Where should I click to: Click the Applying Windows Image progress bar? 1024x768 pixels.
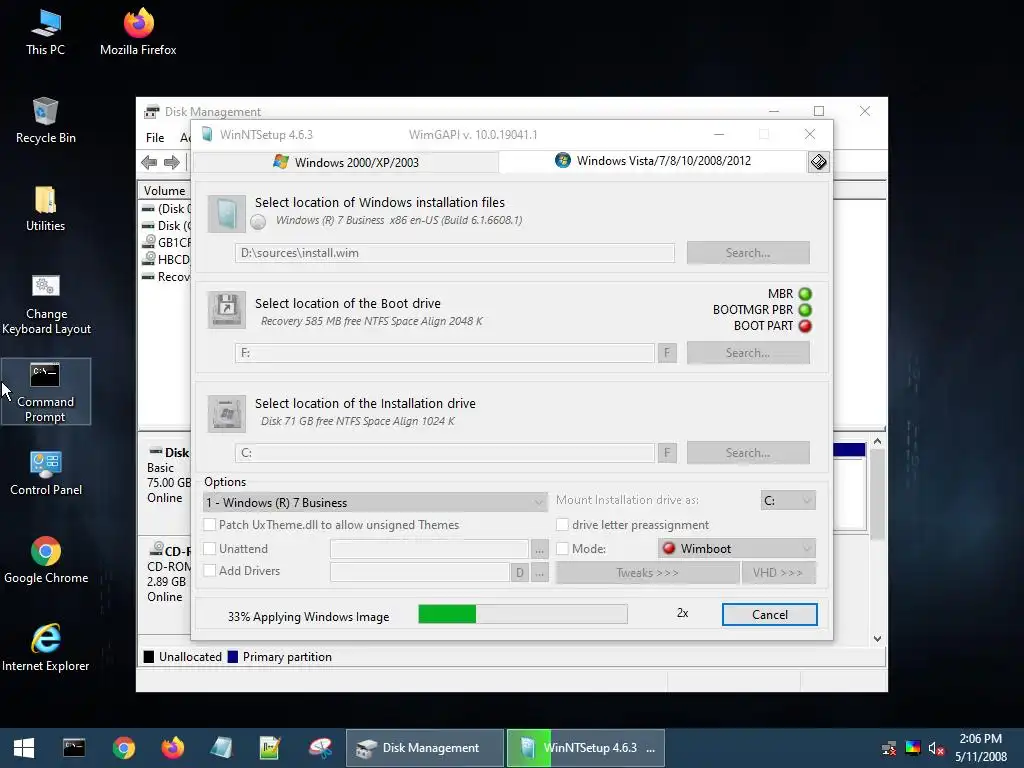(522, 614)
